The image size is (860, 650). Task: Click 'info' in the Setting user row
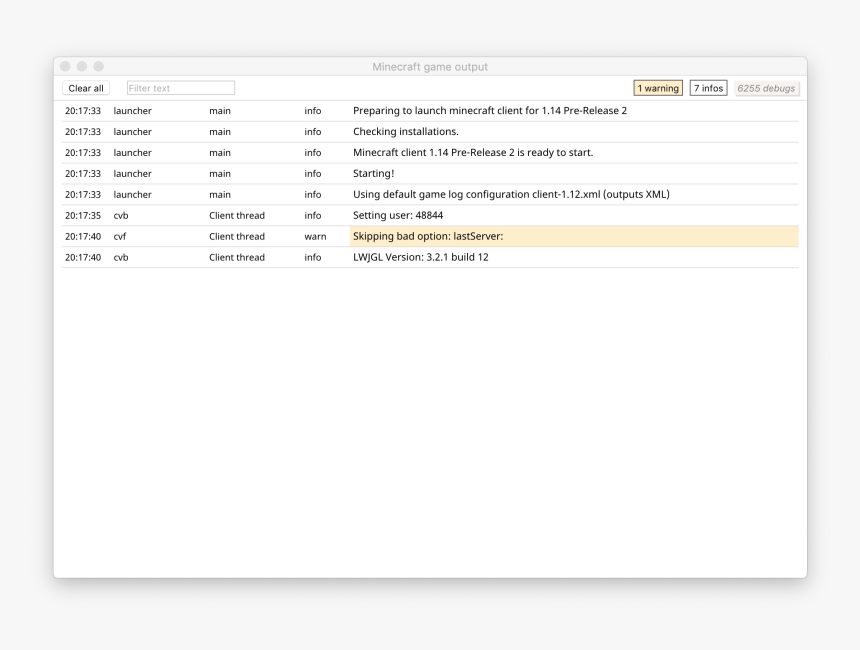[x=313, y=216]
